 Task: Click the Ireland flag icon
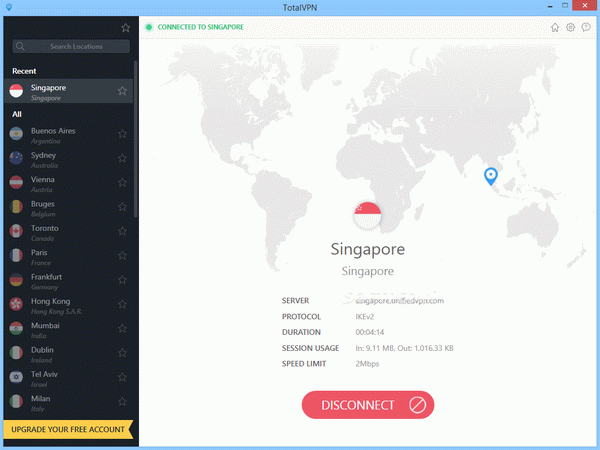pyautogui.click(x=16, y=353)
